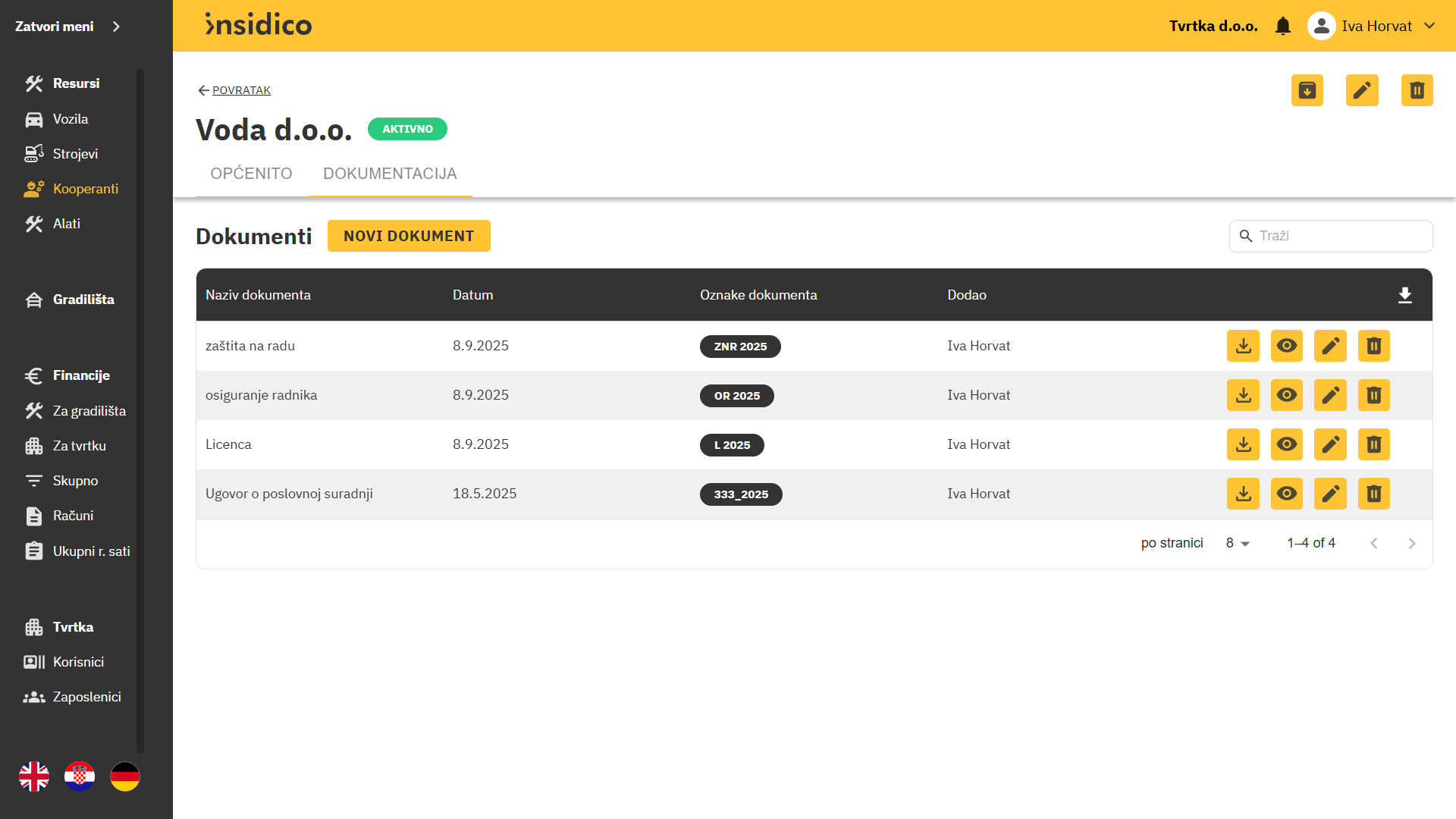Collapse sidebar via Zatvori meni arrow
Viewport: 1456px width, 819px height.
pyautogui.click(x=116, y=27)
